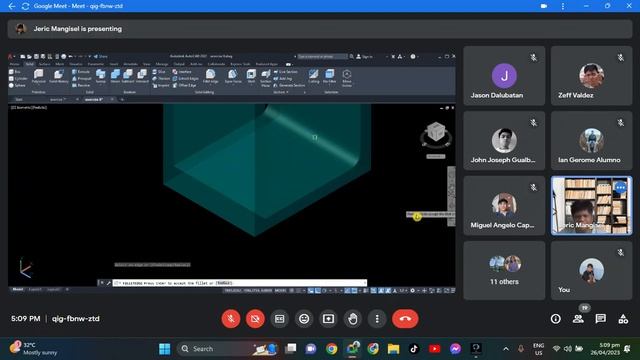Image resolution: width=640 pixels, height=360 pixels.
Task: Apply the Intersect boolean tool
Action: [x=142, y=76]
